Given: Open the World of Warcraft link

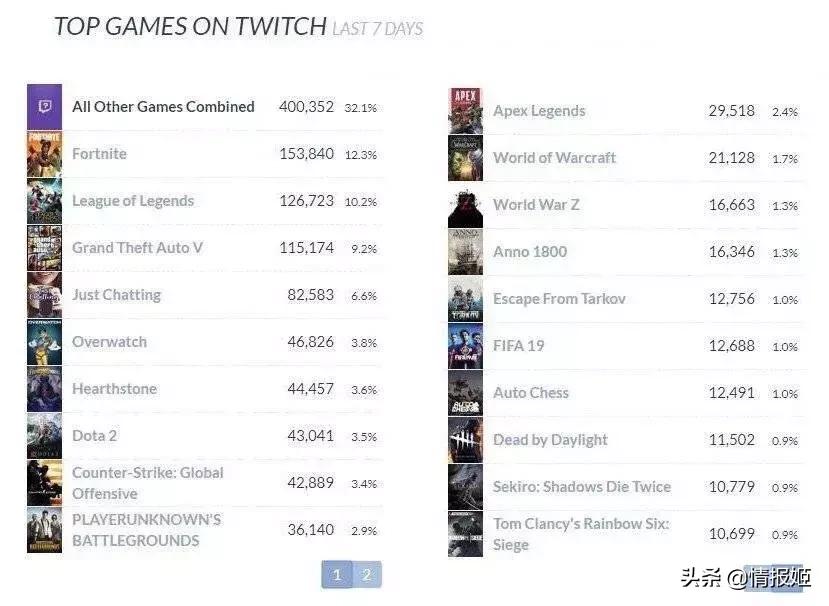Looking at the screenshot, I should 554,158.
